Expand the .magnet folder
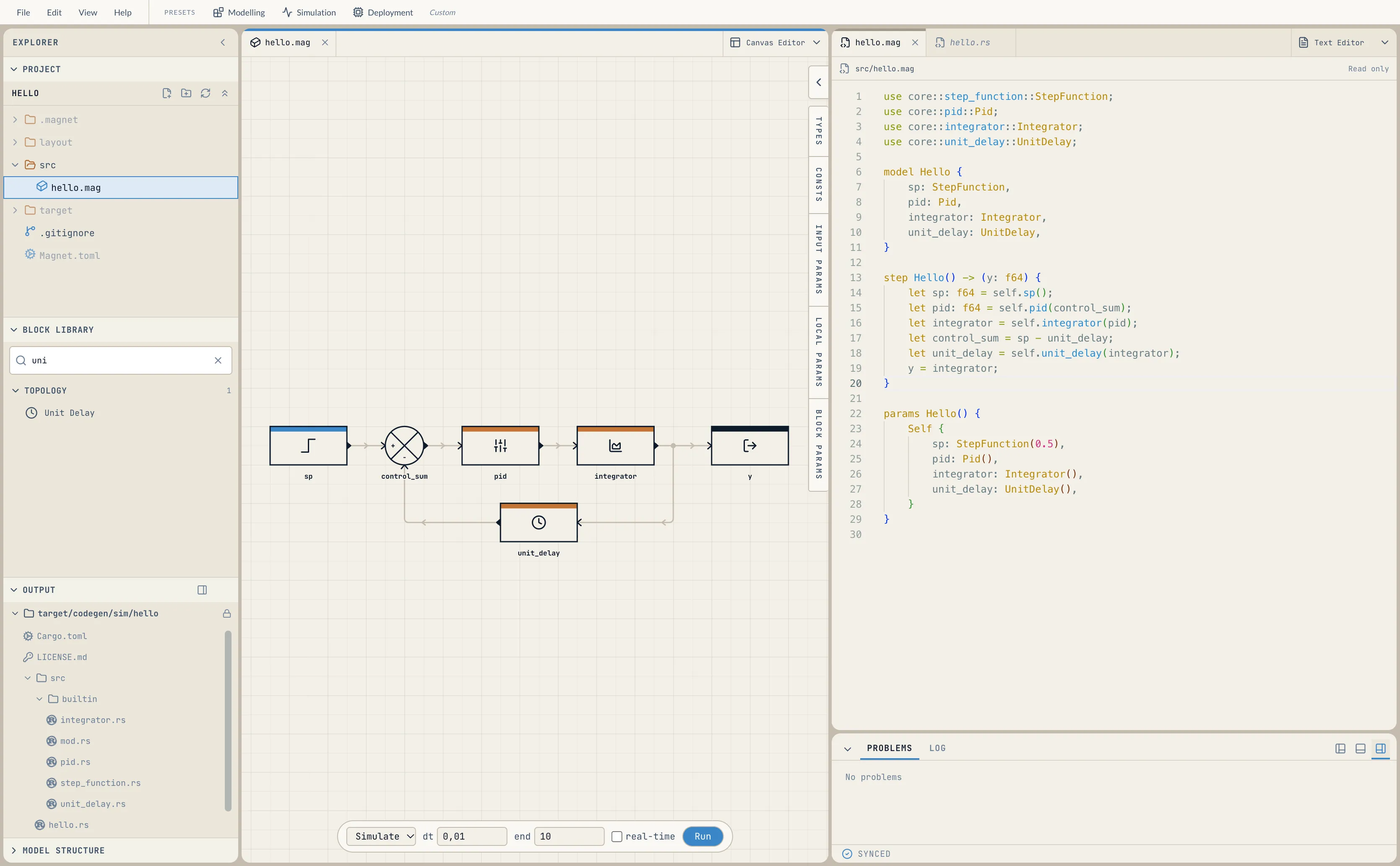 [15, 120]
